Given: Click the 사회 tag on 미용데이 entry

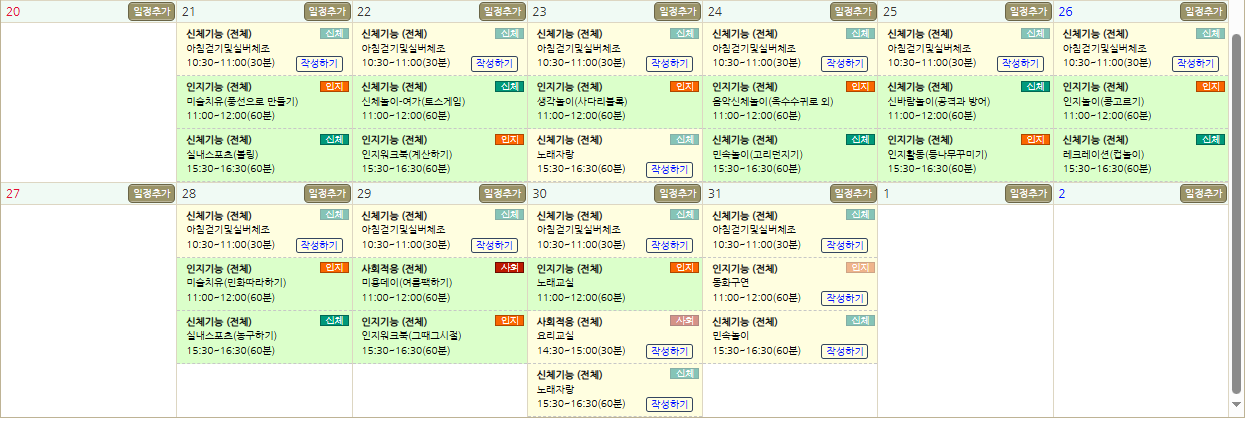Looking at the screenshot, I should pyautogui.click(x=509, y=267).
